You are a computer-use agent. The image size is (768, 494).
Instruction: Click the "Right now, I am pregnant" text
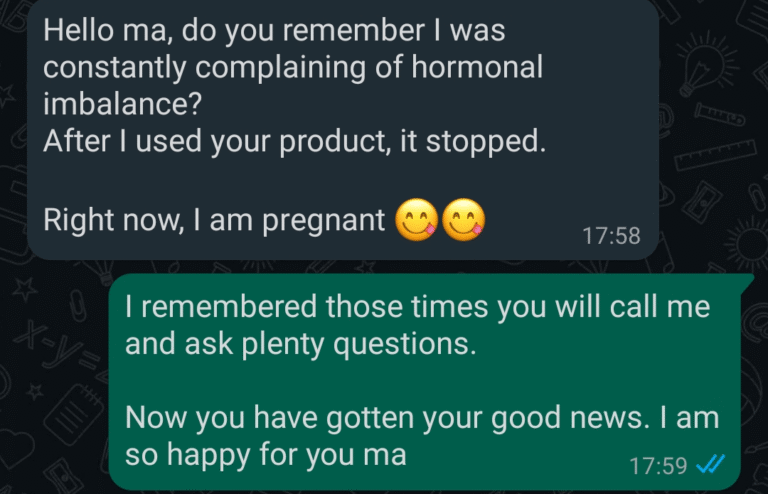coord(214,219)
